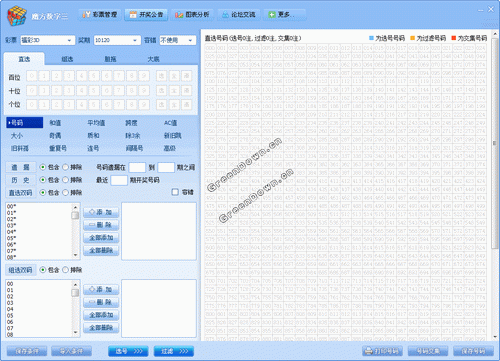Select the 平均值 filter category
The width and height of the screenshot is (500, 361).
pyautogui.click(x=96, y=123)
